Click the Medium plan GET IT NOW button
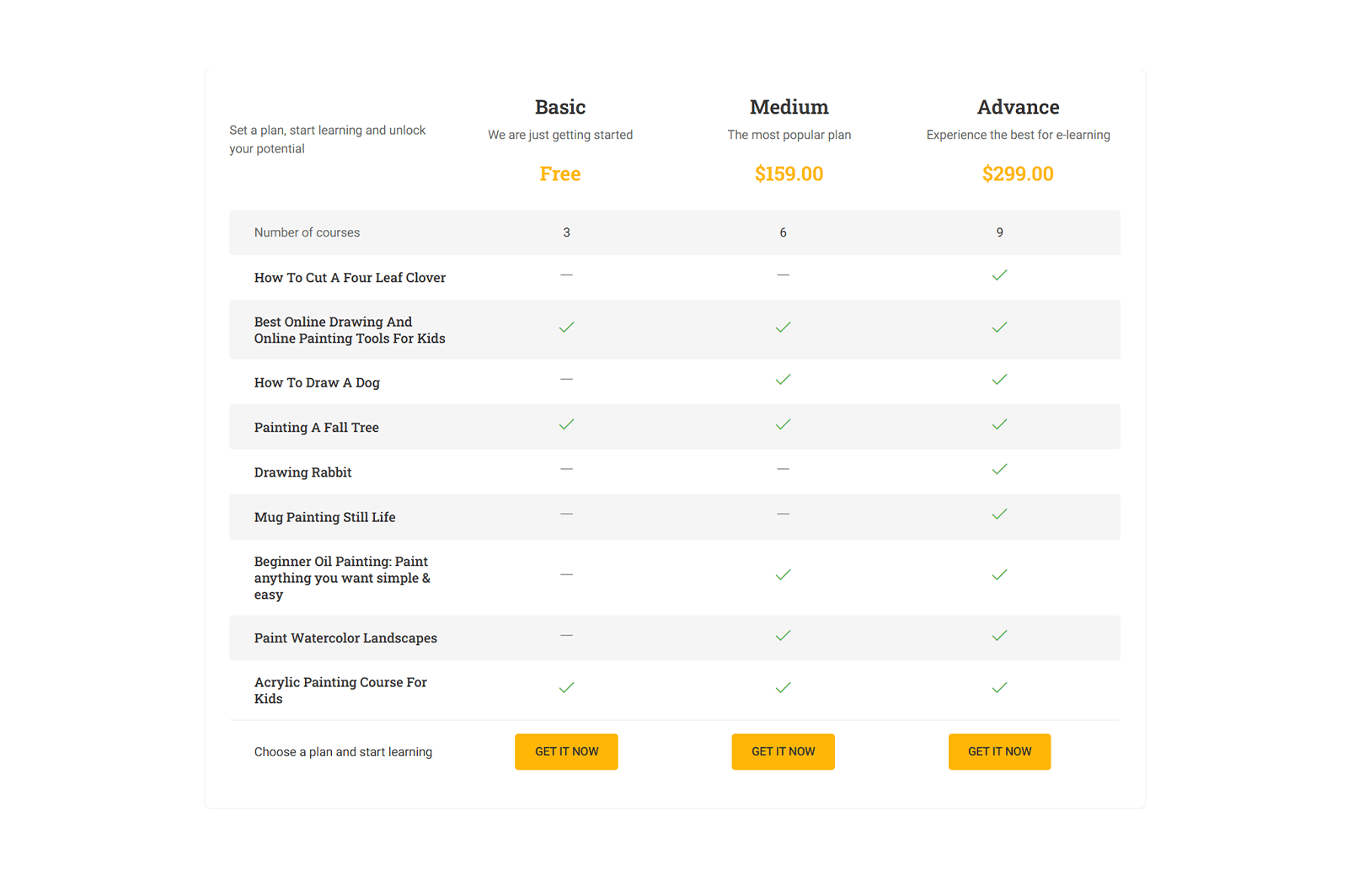 click(783, 751)
